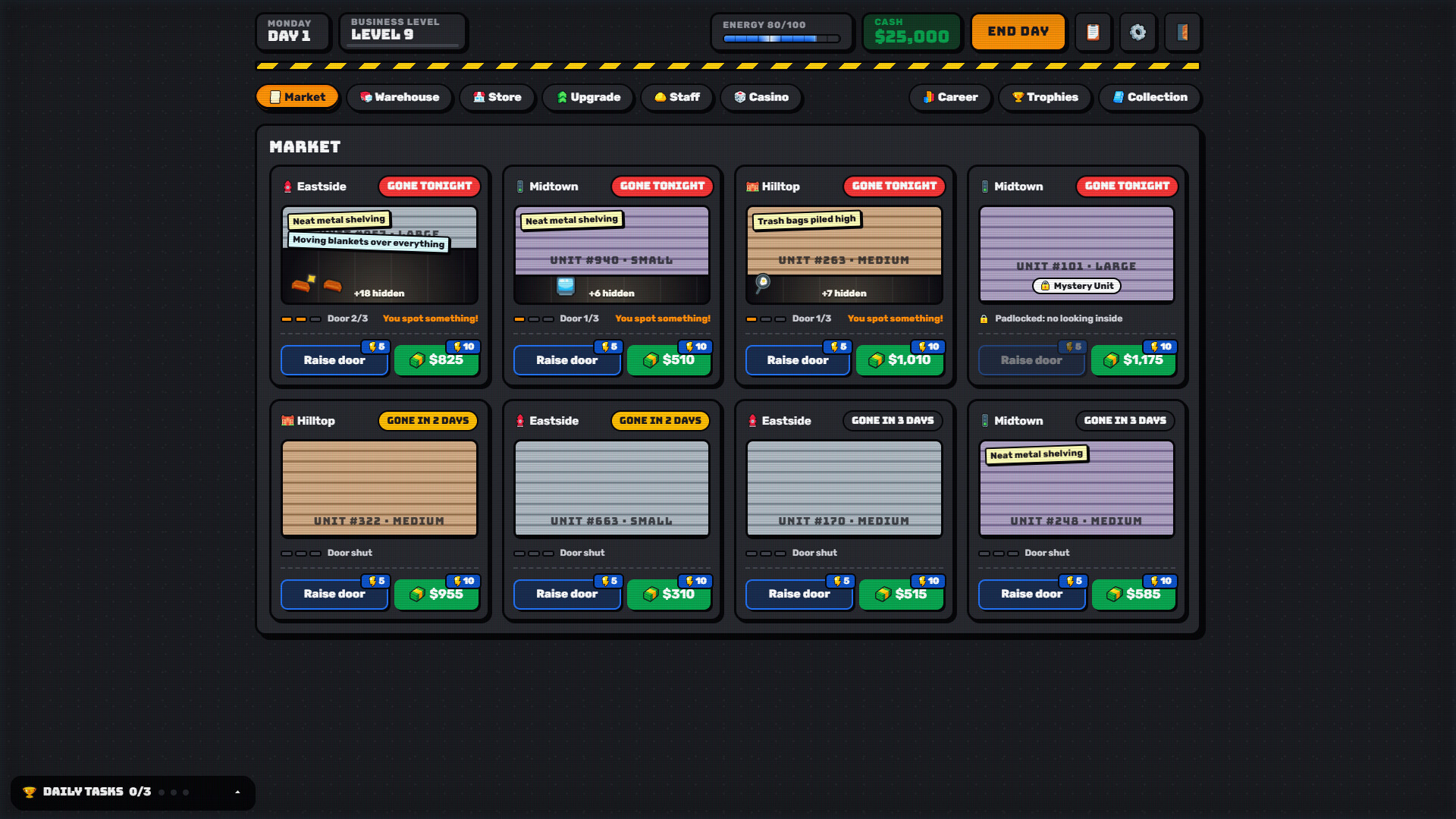This screenshot has height=819, width=1456.
Task: View the Trophies page
Action: click(x=1044, y=97)
